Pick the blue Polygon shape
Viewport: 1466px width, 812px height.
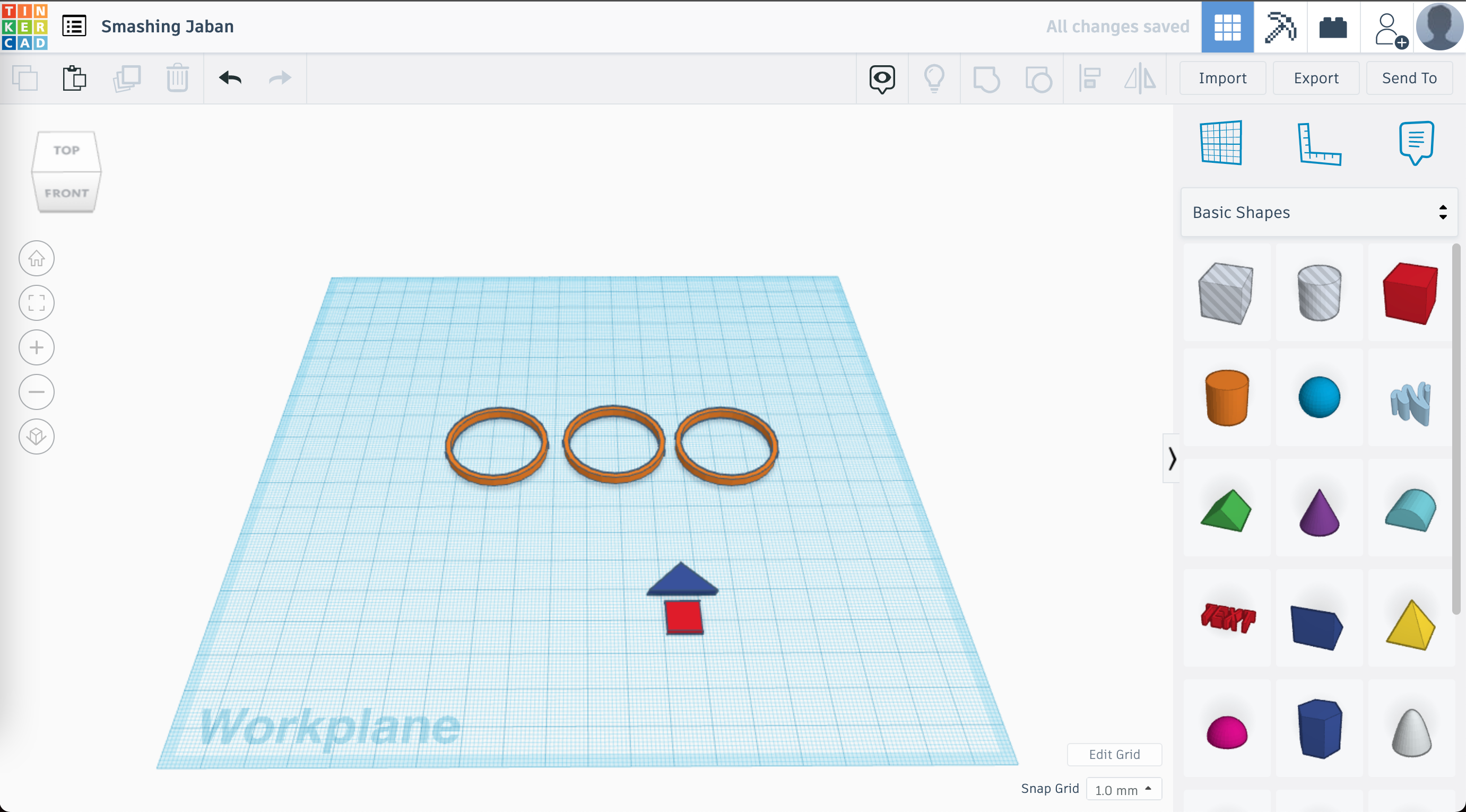point(1320,729)
